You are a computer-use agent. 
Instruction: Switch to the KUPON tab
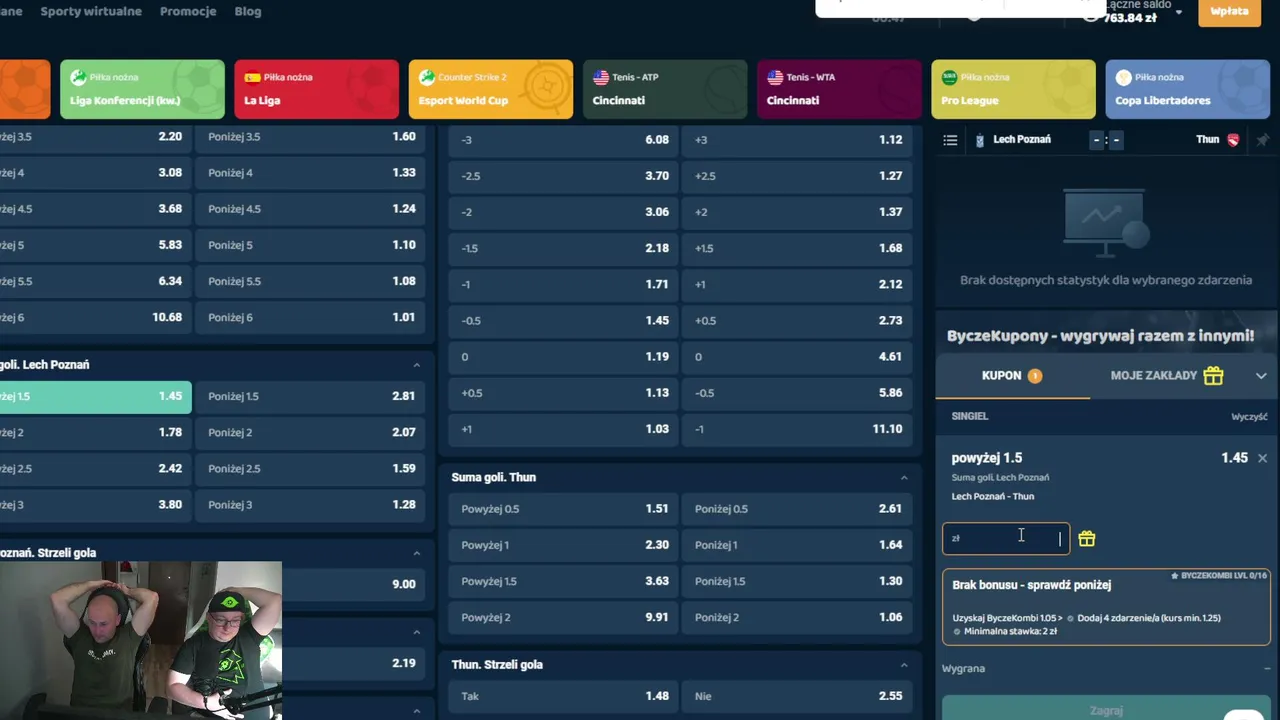pos(1012,376)
